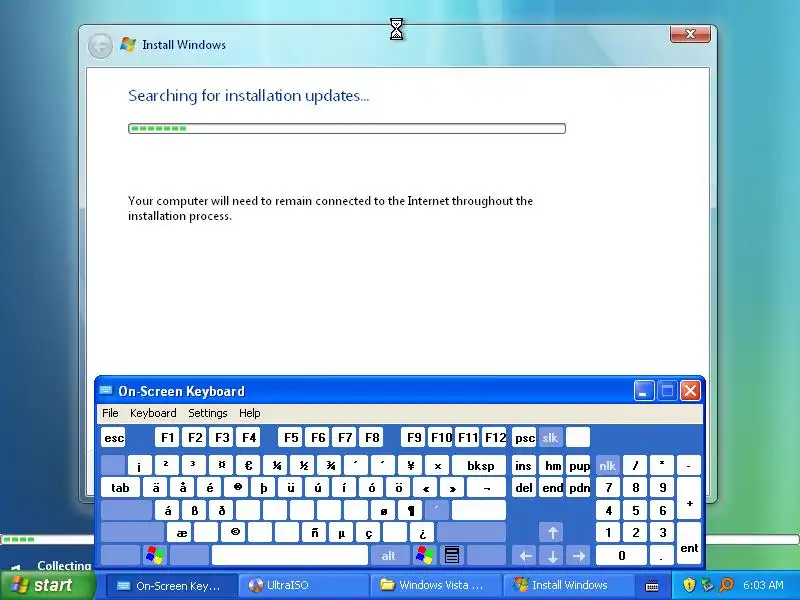Viewport: 800px width, 600px height.
Task: Click the end key
Action: 553,488
